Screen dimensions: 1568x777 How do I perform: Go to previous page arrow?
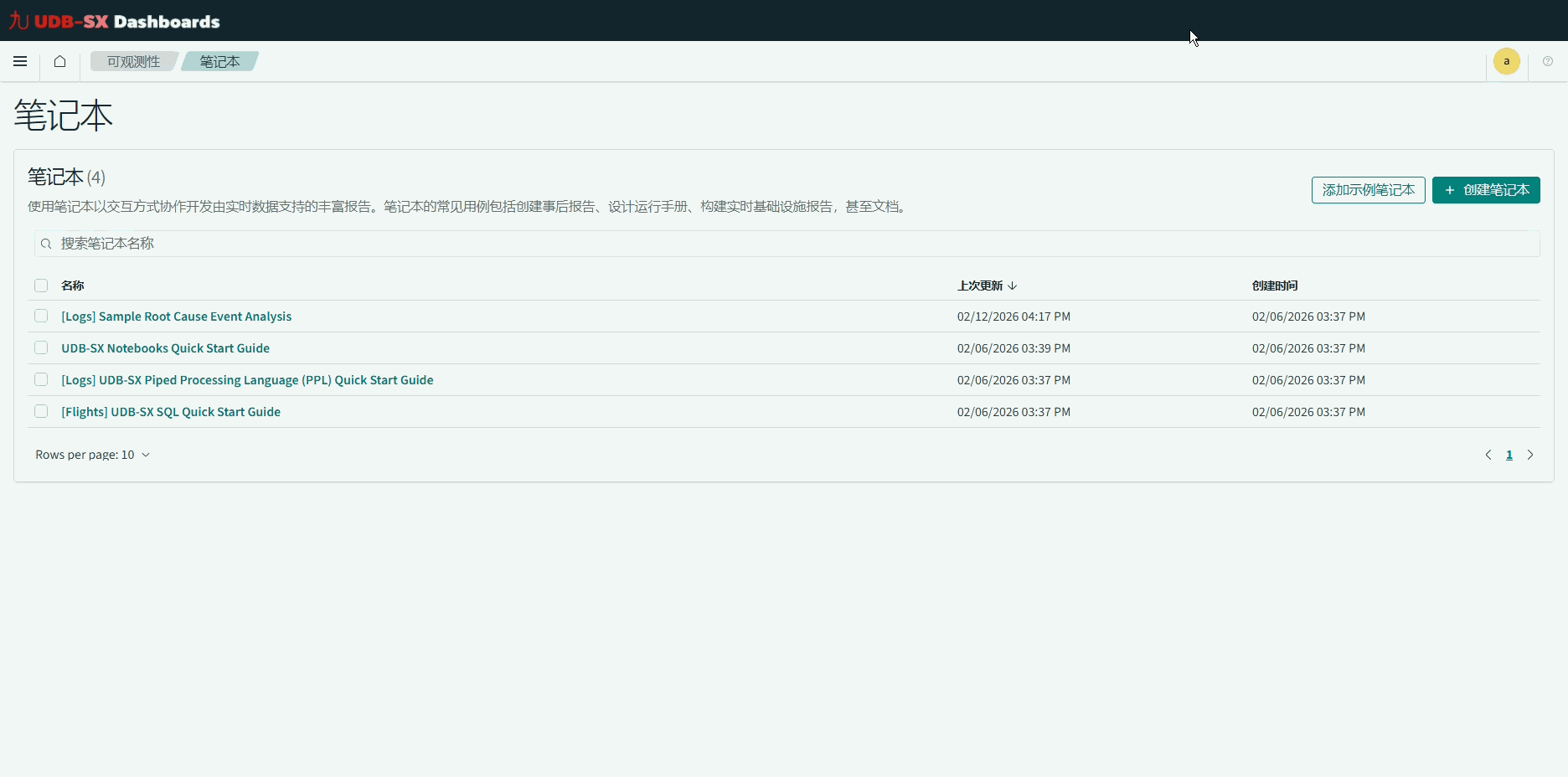pyautogui.click(x=1488, y=455)
